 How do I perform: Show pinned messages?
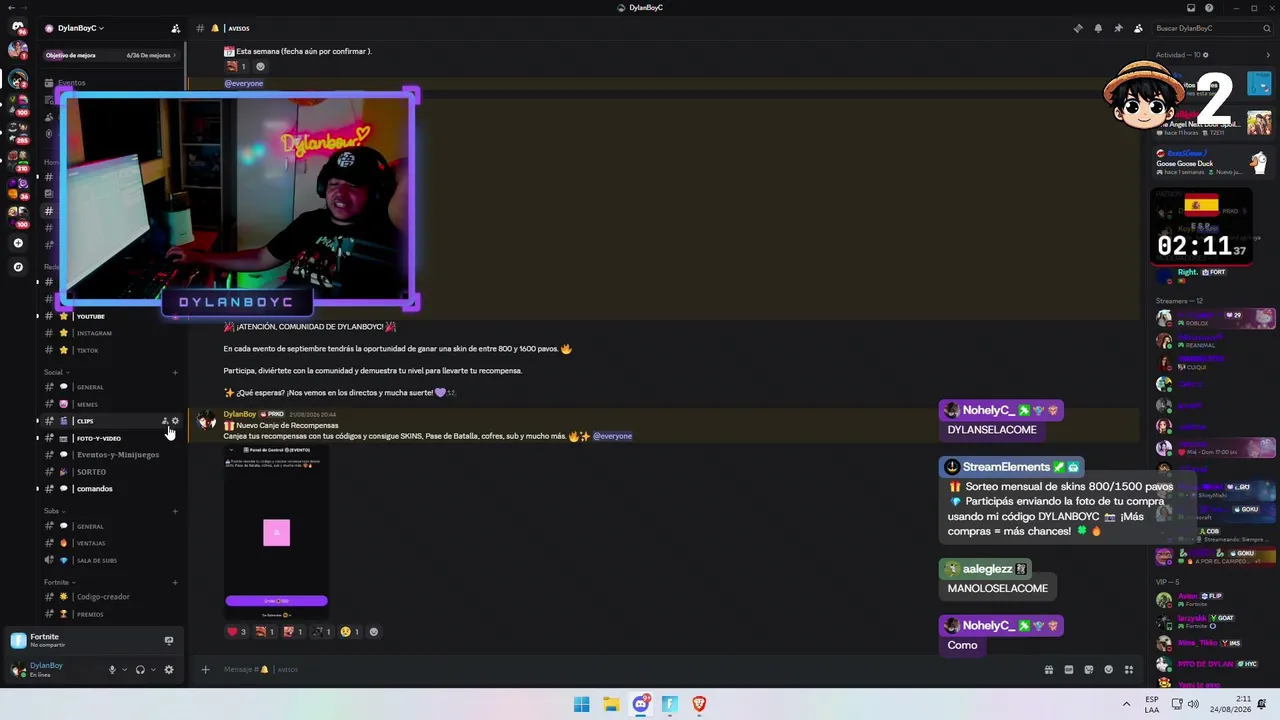pos(1118,28)
